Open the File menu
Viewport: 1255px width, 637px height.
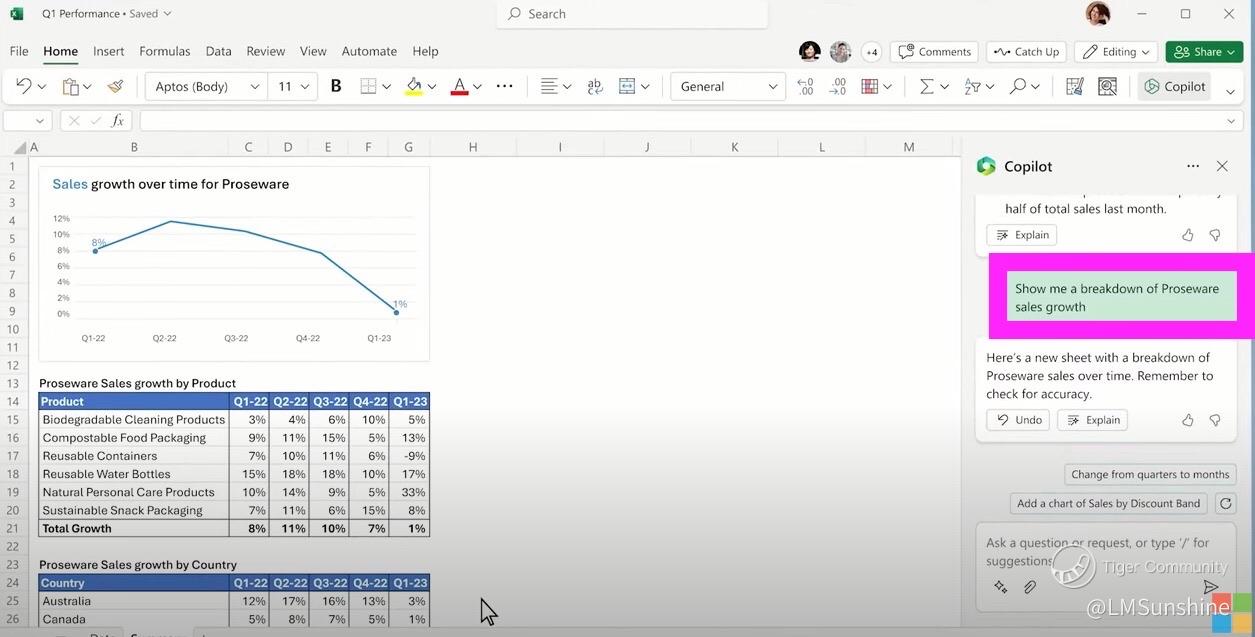pyautogui.click(x=19, y=51)
